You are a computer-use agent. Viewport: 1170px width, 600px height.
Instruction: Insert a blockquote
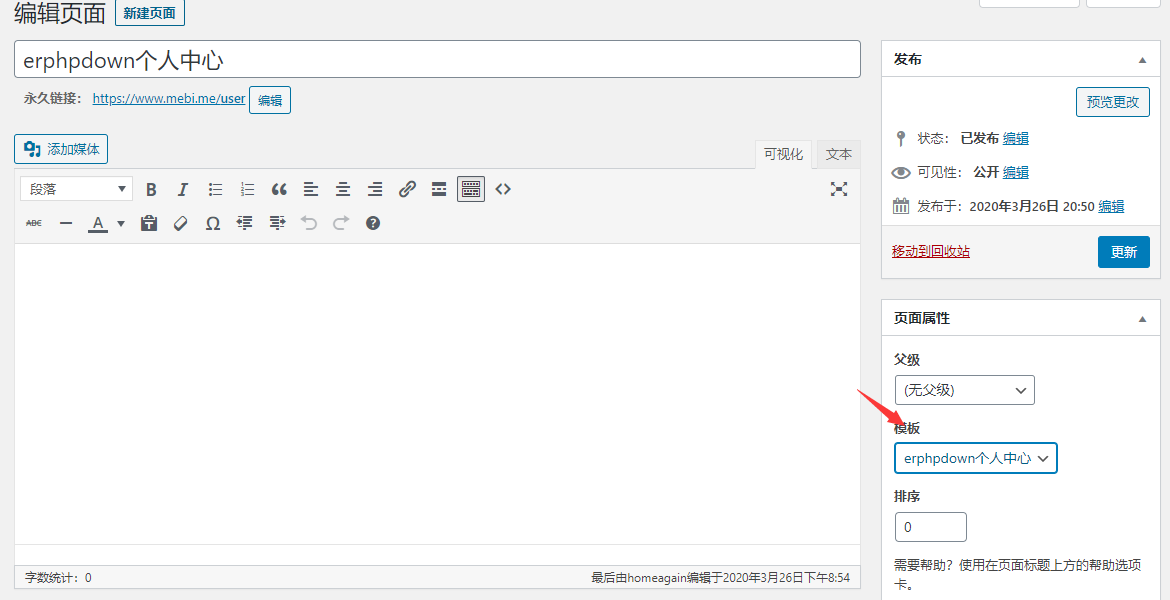279,189
